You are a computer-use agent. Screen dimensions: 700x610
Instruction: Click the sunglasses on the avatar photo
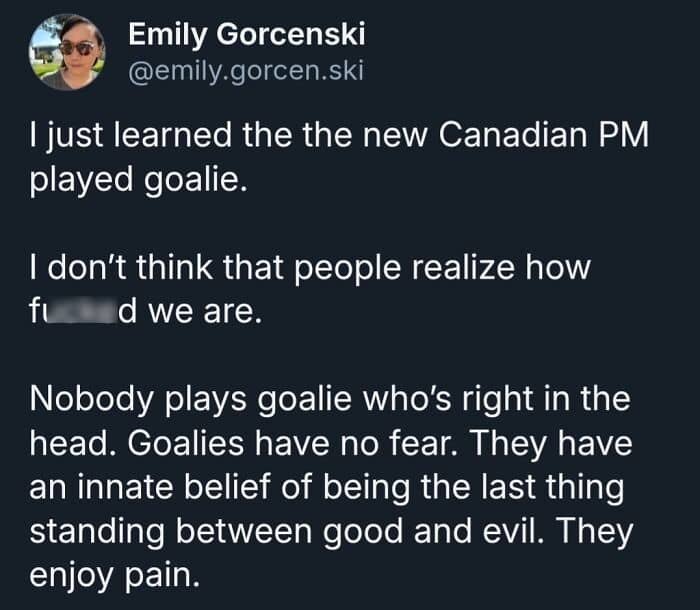click(77, 47)
